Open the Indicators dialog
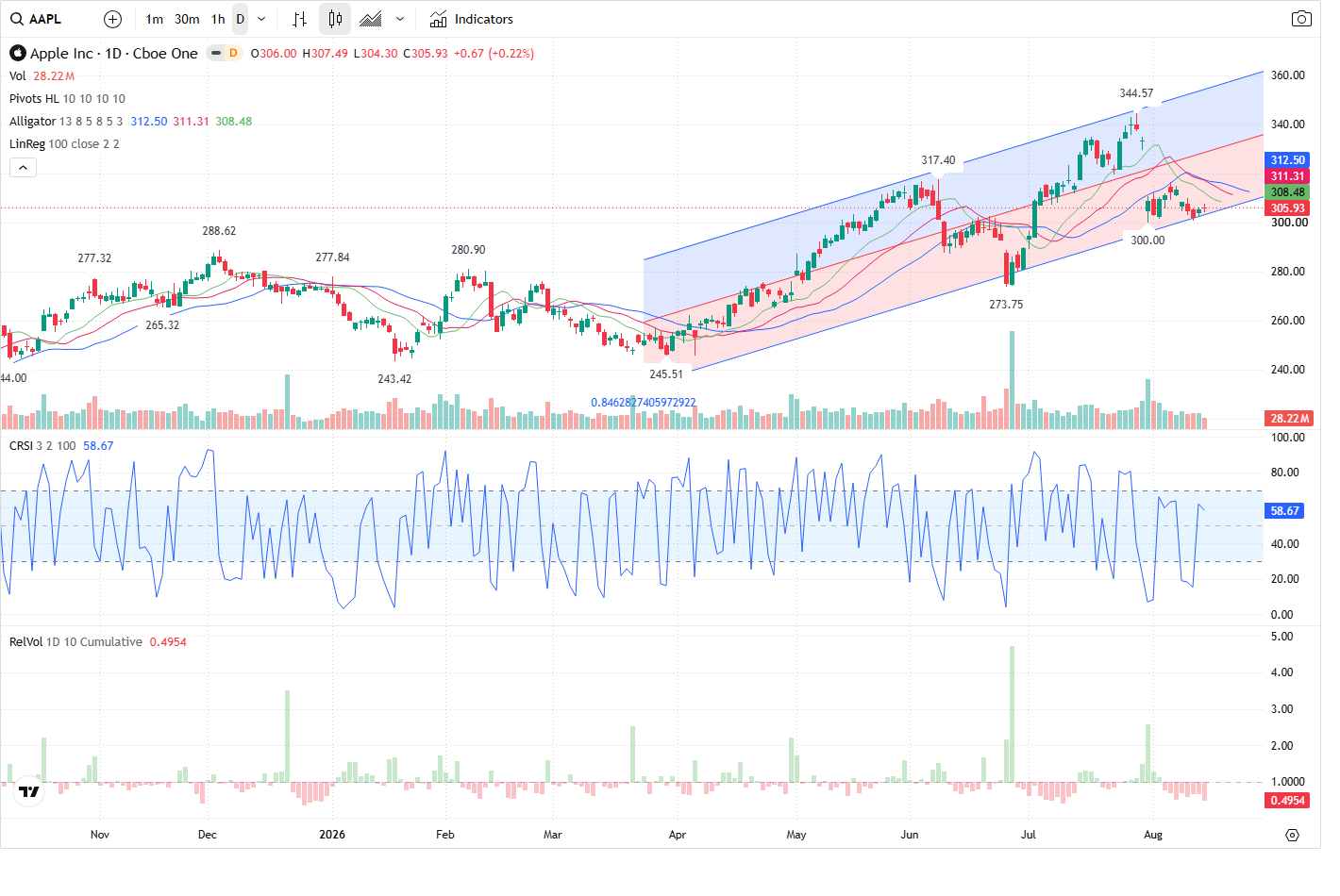1340x896 pixels. [x=472, y=19]
